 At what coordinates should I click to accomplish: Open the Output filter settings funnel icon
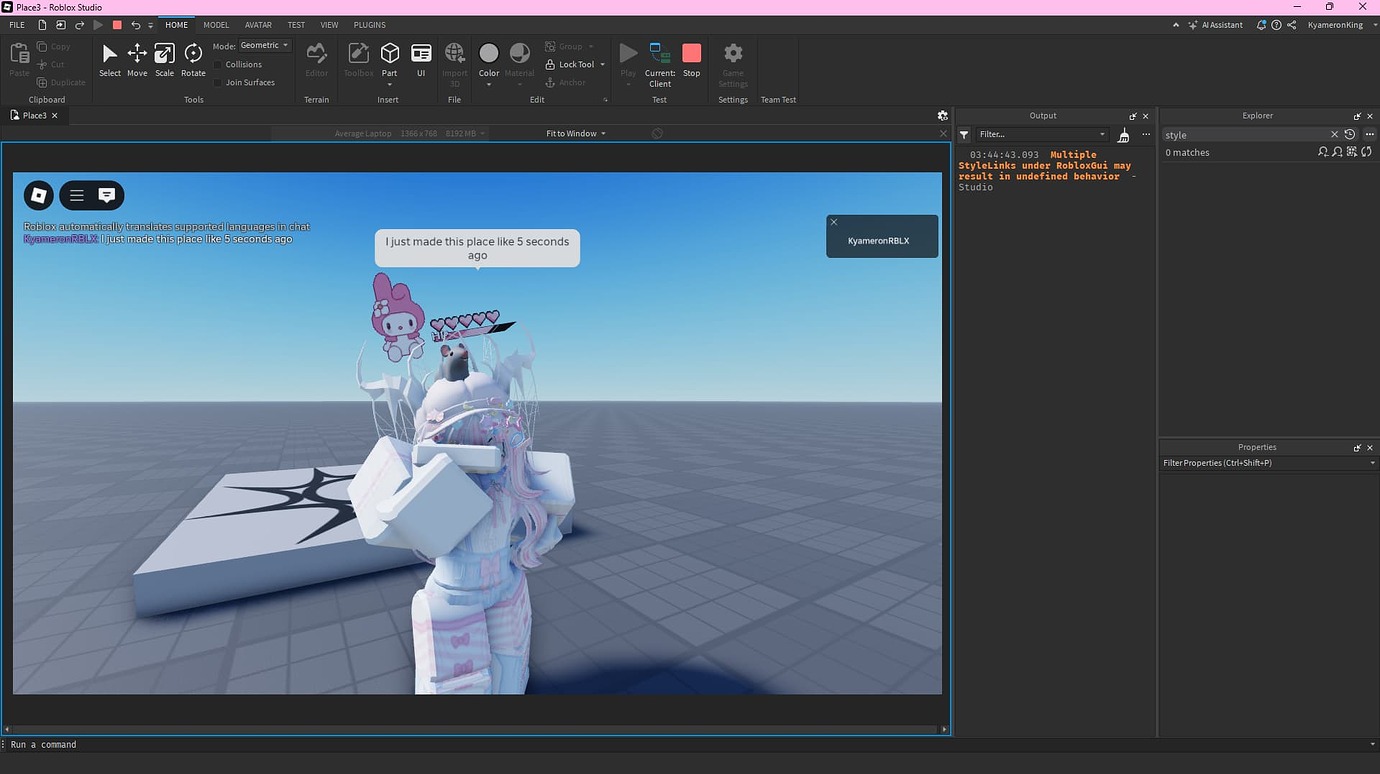[x=963, y=134]
